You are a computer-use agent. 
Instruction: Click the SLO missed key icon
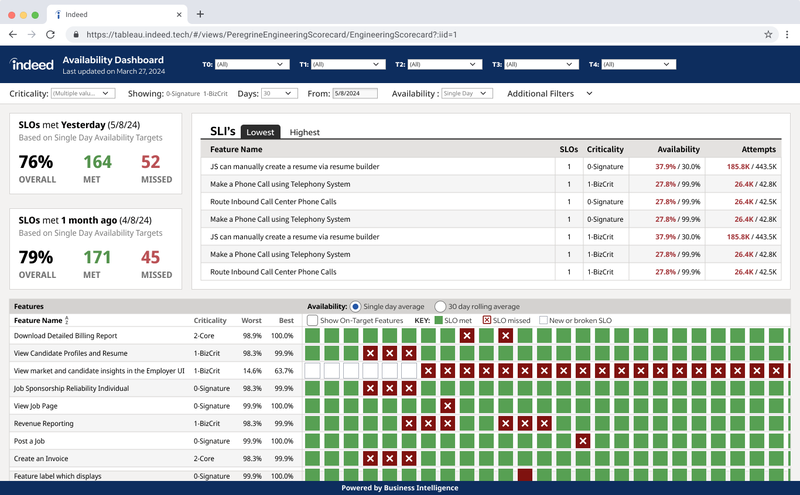click(487, 320)
